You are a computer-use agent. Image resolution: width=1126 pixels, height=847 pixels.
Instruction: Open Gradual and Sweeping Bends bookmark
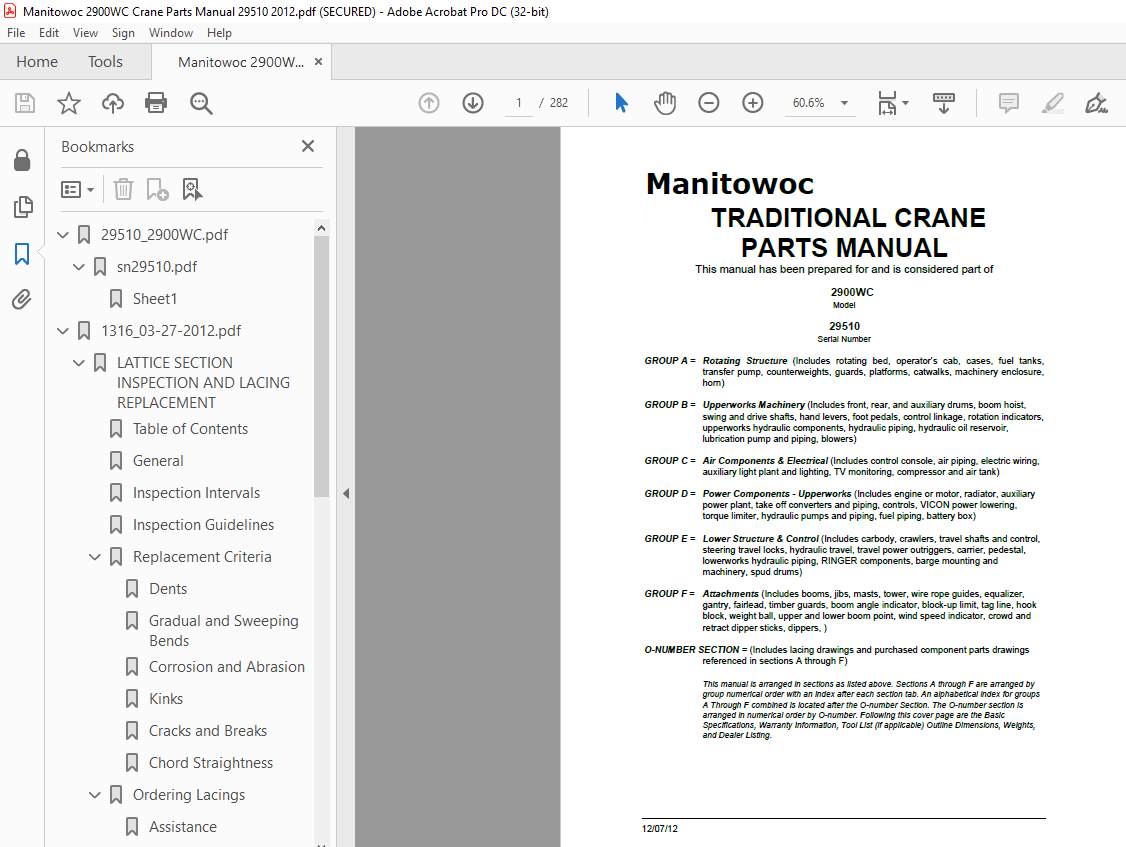pyautogui.click(x=223, y=631)
